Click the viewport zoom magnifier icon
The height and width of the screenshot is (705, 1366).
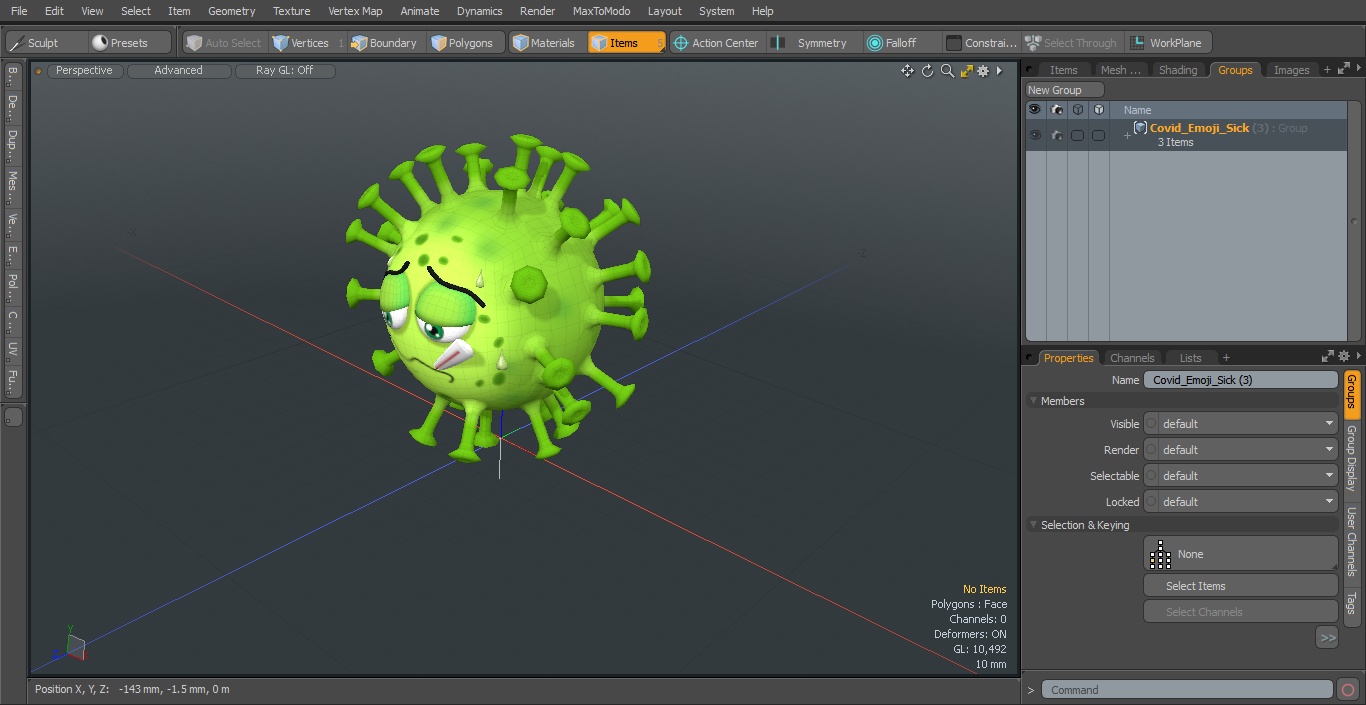(947, 71)
